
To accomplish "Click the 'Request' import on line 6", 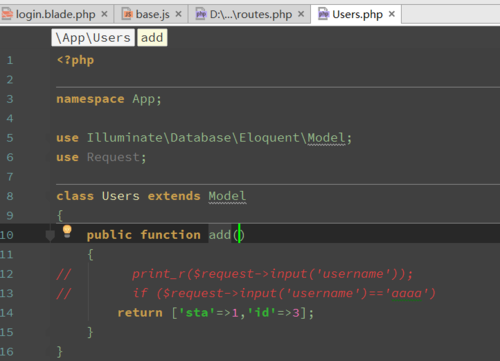I will (113, 157).
